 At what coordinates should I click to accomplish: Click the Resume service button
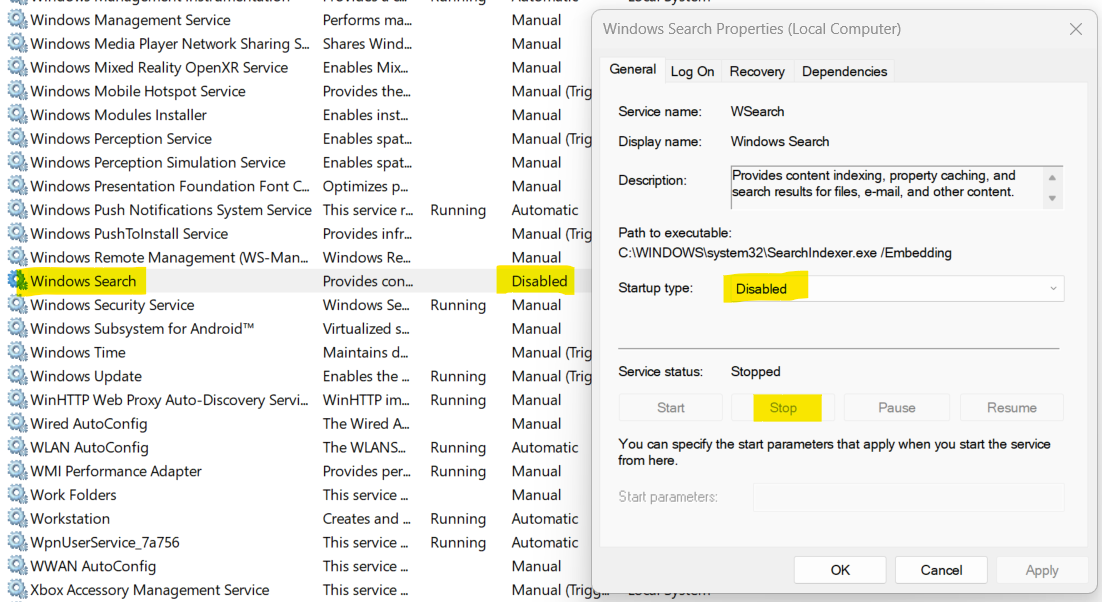point(1011,407)
